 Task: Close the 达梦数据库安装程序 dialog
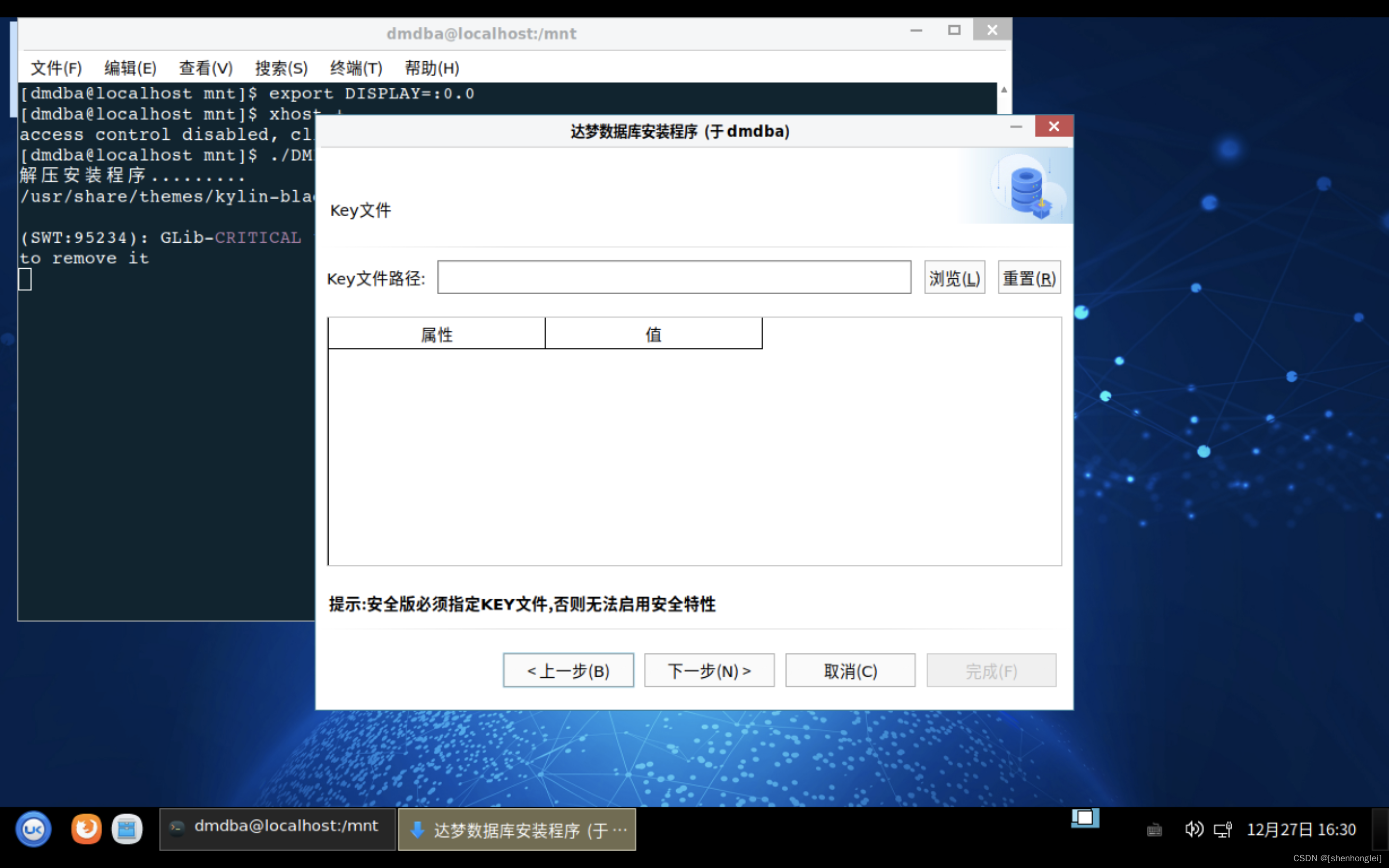(1054, 126)
